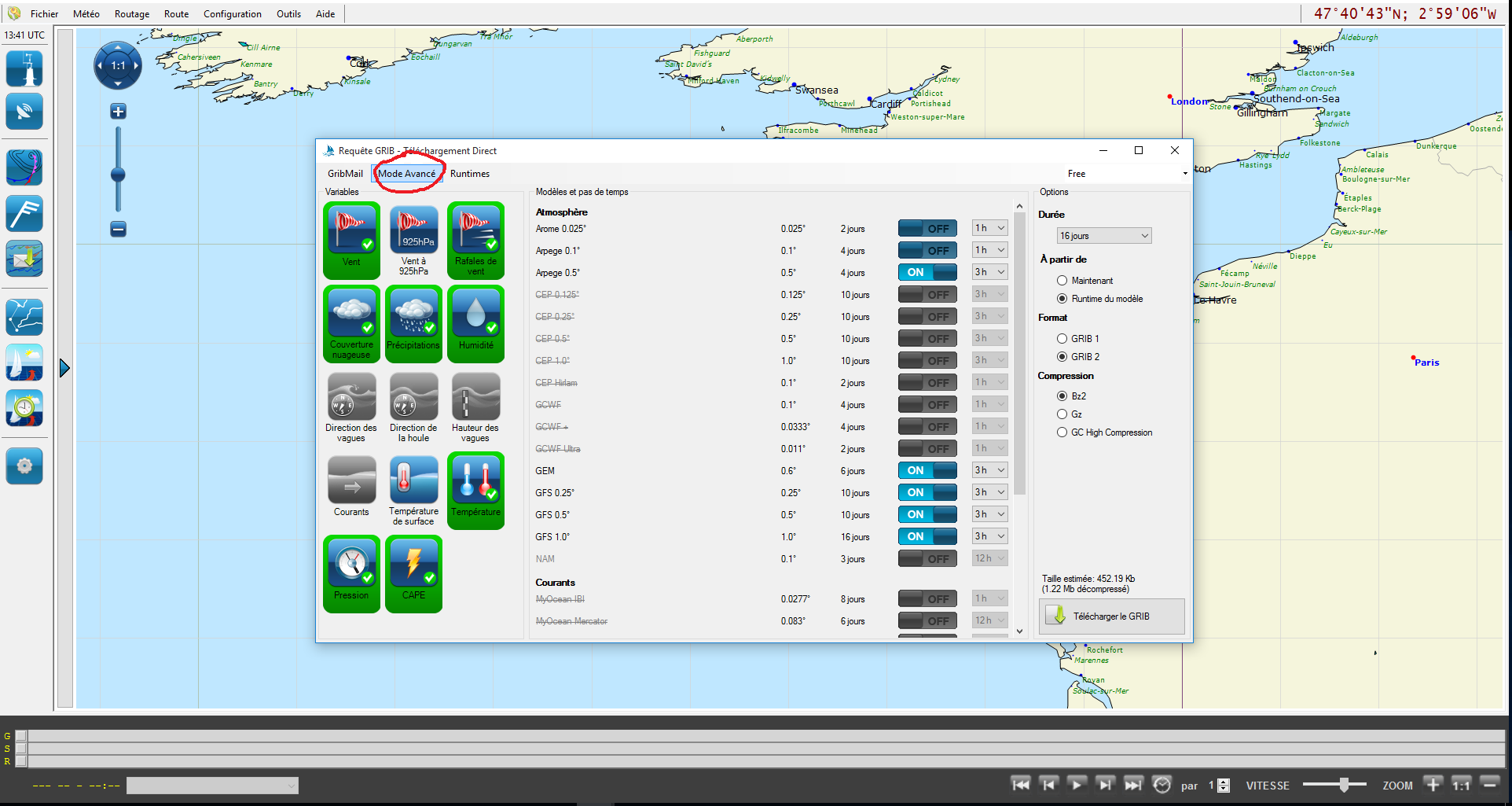Enable the Courants variable icon
This screenshot has height=806, width=1512.
coord(351,483)
